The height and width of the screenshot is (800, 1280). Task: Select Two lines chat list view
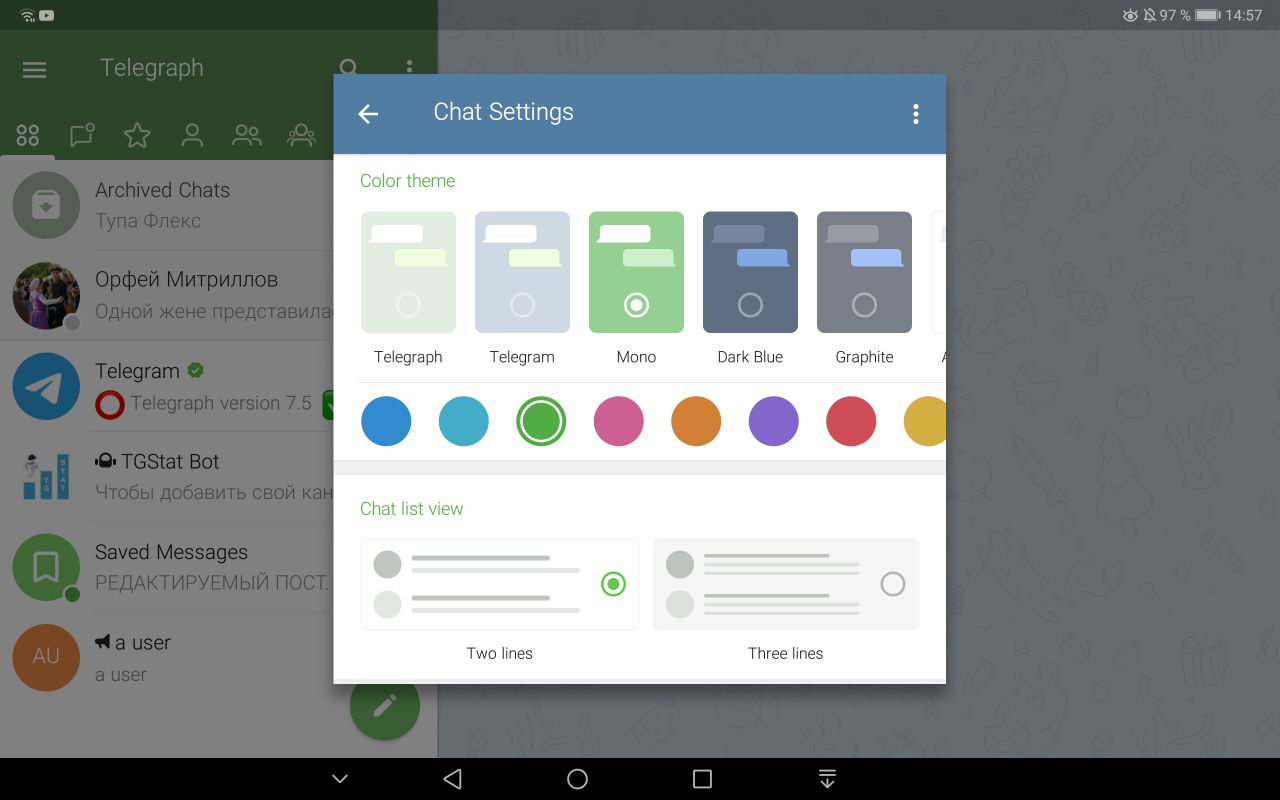[500, 584]
